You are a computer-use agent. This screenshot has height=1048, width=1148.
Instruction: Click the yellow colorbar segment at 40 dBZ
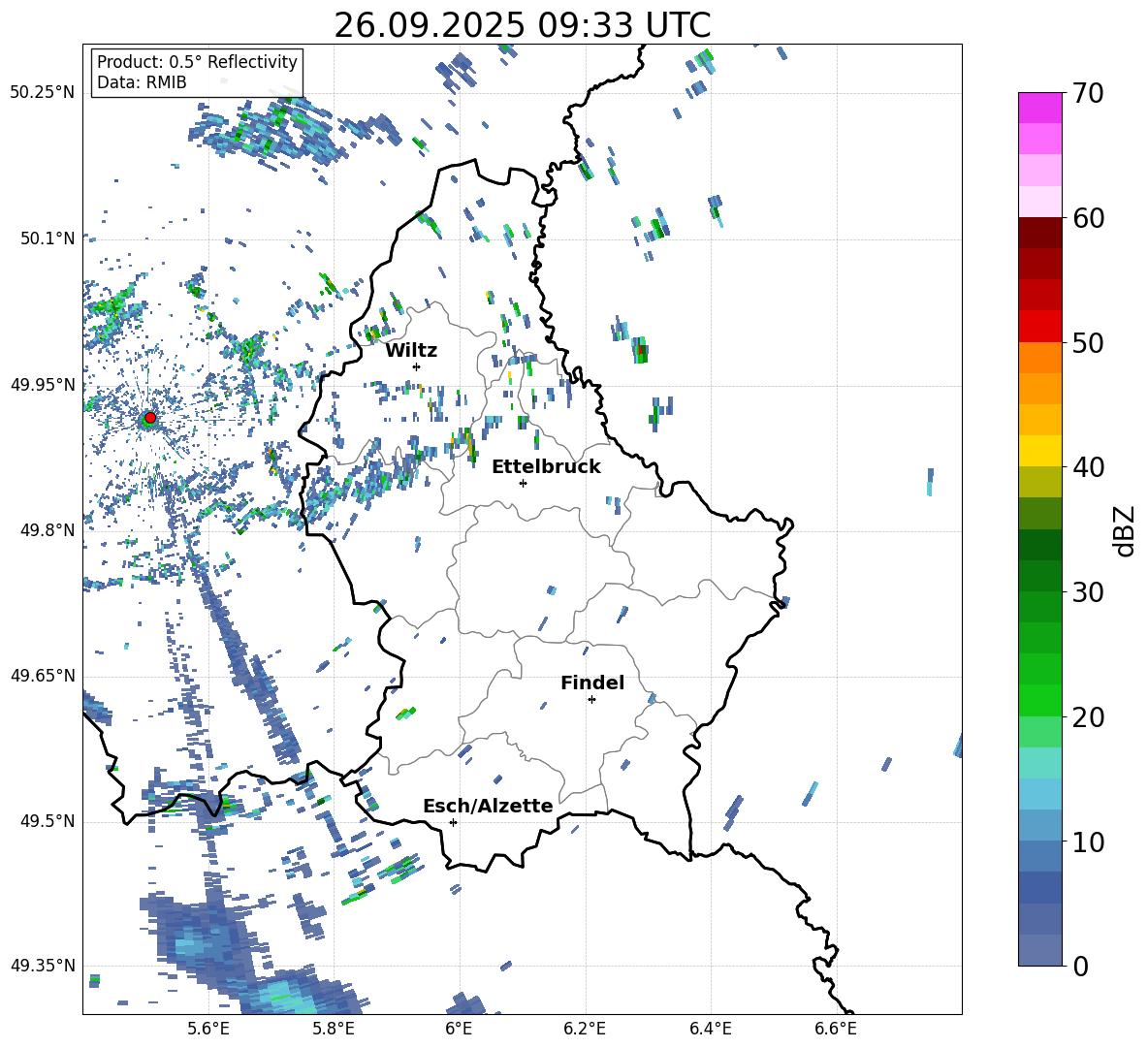pos(1040,451)
